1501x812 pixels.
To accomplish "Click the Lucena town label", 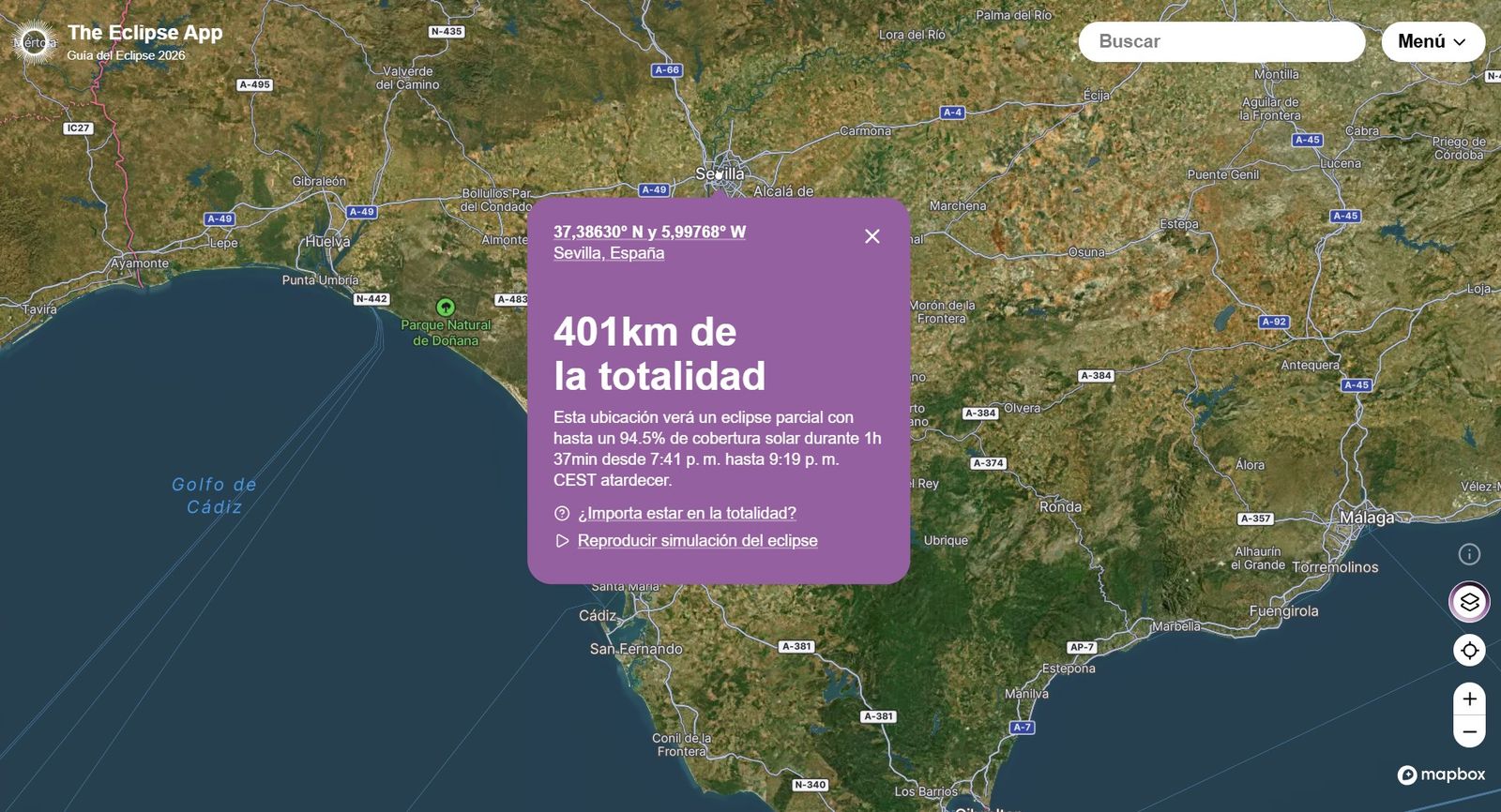I will [1341, 163].
